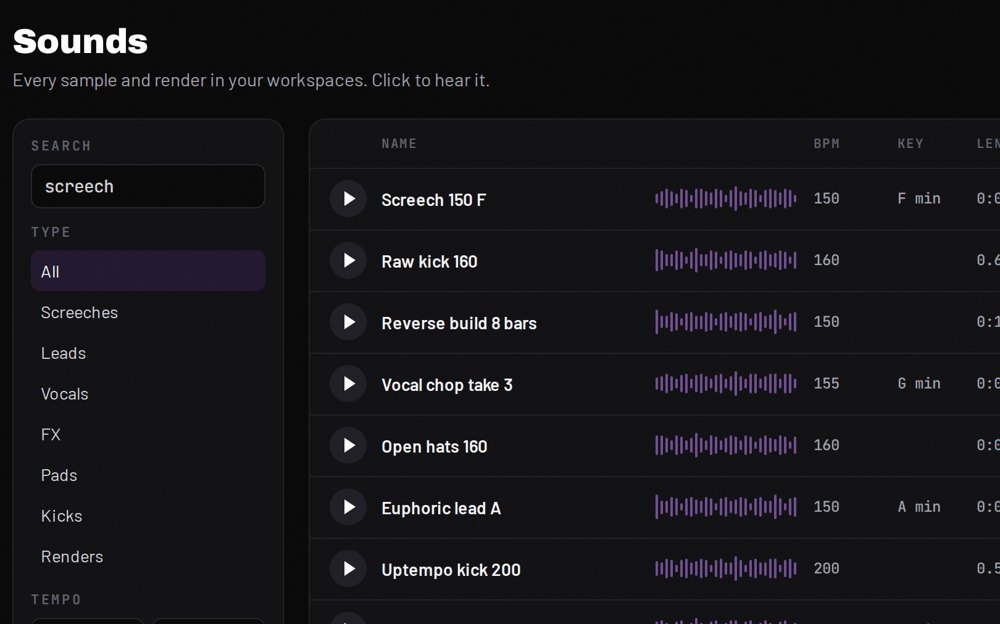Play Reverse build 8 bars sound
Image resolution: width=1000 pixels, height=624 pixels.
(x=348, y=322)
